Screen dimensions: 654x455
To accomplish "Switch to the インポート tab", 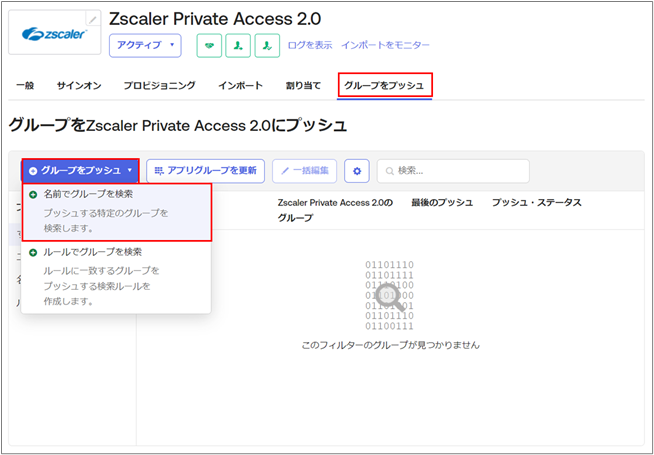I will tap(241, 86).
